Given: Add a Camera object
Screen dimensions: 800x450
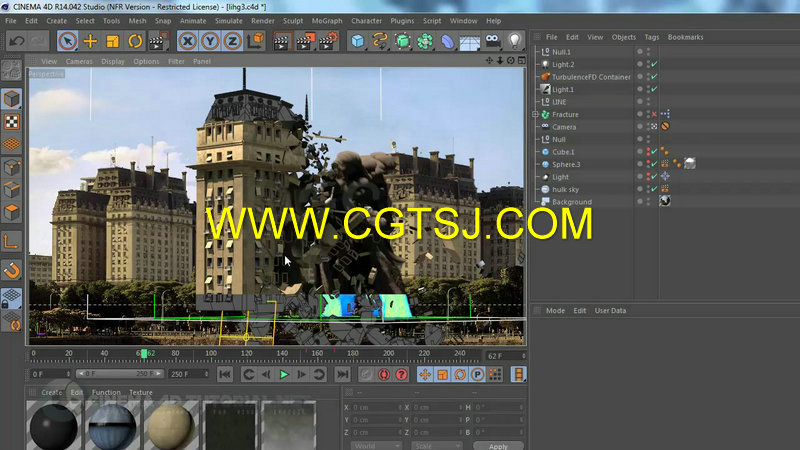Looking at the screenshot, I should (492, 41).
